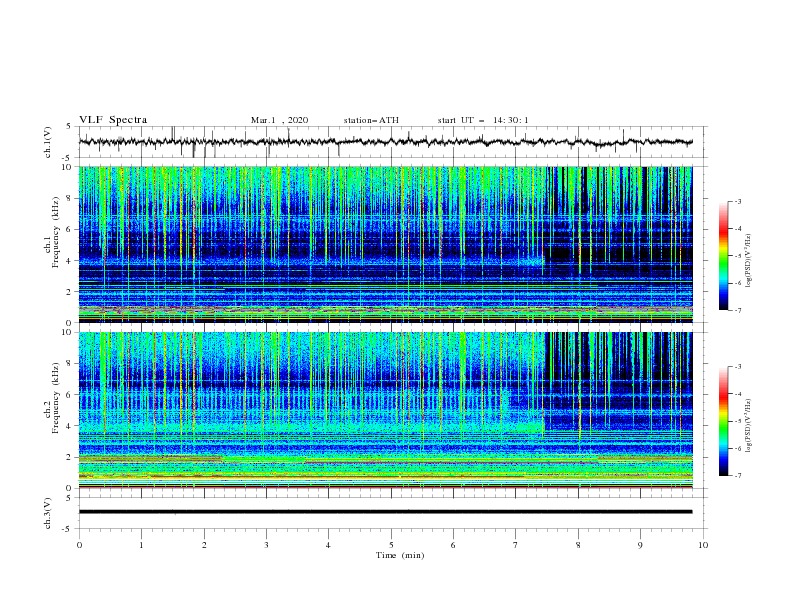This screenshot has height=612, width=792.
Task: Click the ch.1 Frequency (kHz) axis label
Action: pos(53,232)
